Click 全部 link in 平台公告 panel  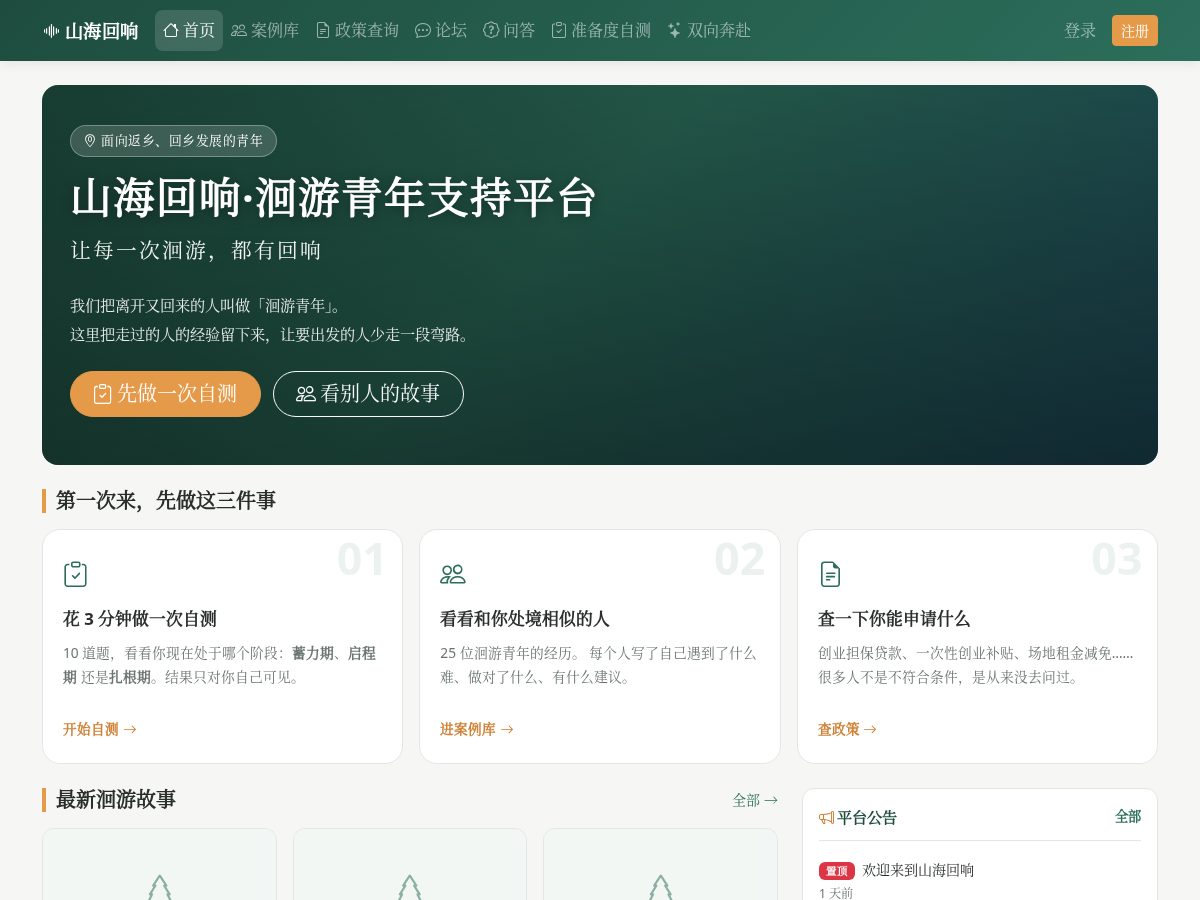[x=1128, y=816]
